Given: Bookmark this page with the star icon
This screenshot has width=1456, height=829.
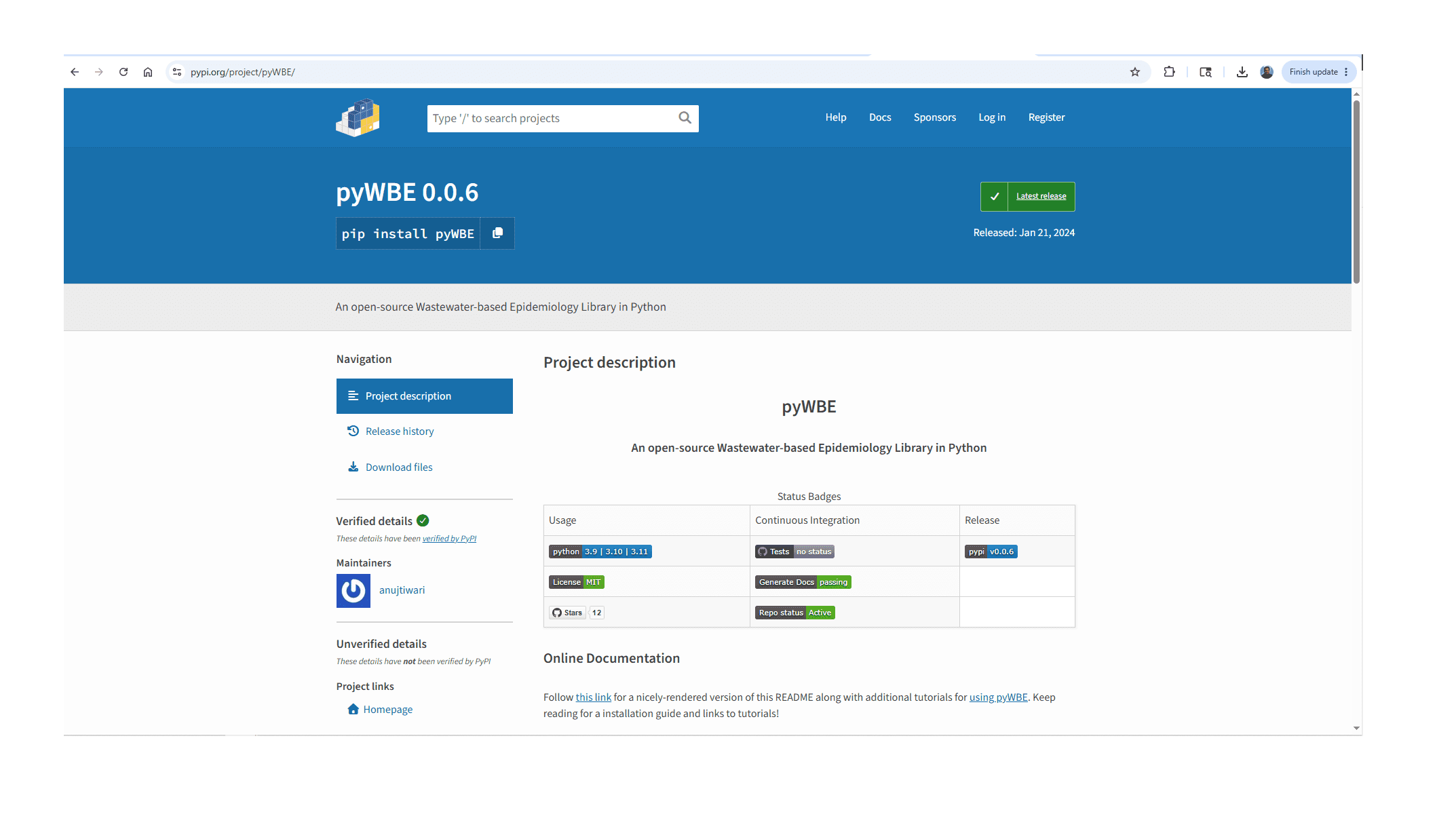Looking at the screenshot, I should 1135,72.
